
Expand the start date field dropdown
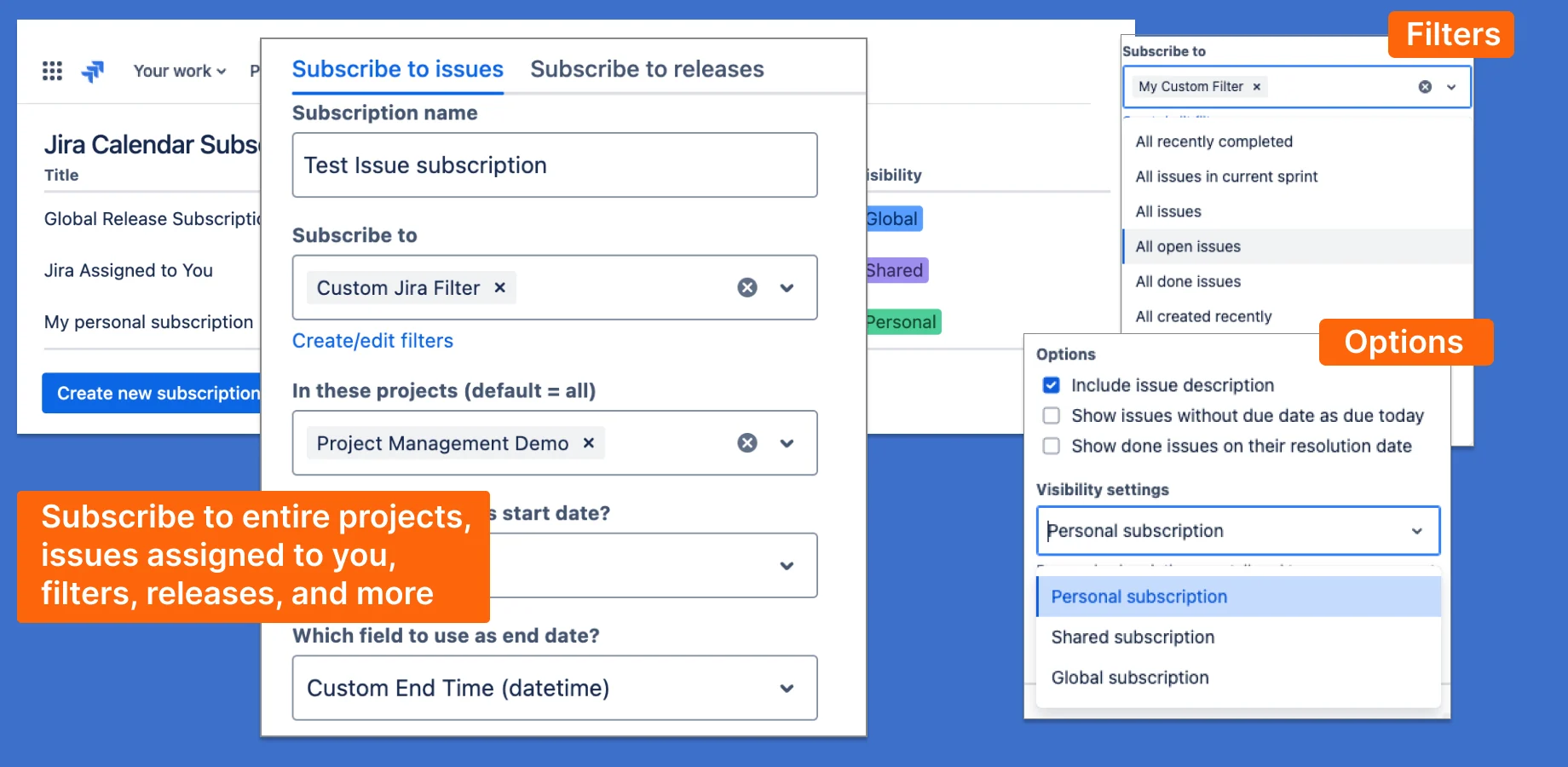[787, 566]
